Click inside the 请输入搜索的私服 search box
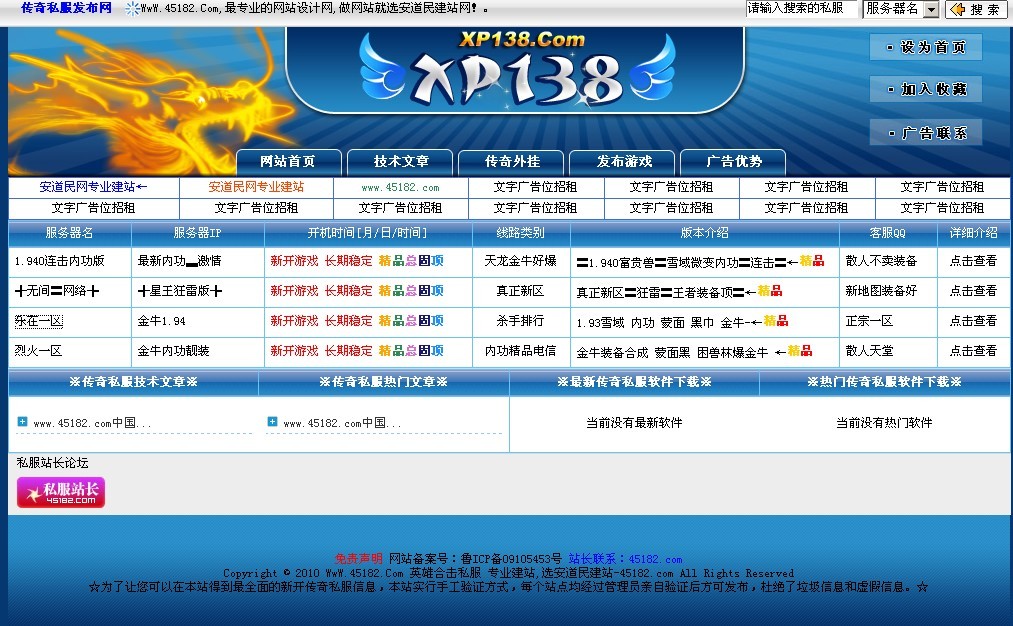 800,9
